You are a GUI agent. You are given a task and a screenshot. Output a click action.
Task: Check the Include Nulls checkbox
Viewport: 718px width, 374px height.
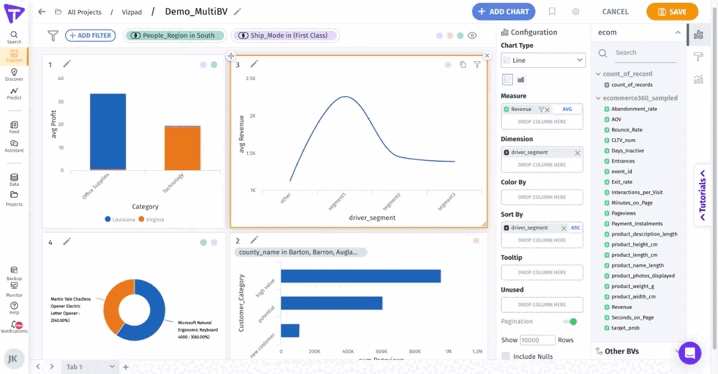(x=506, y=356)
